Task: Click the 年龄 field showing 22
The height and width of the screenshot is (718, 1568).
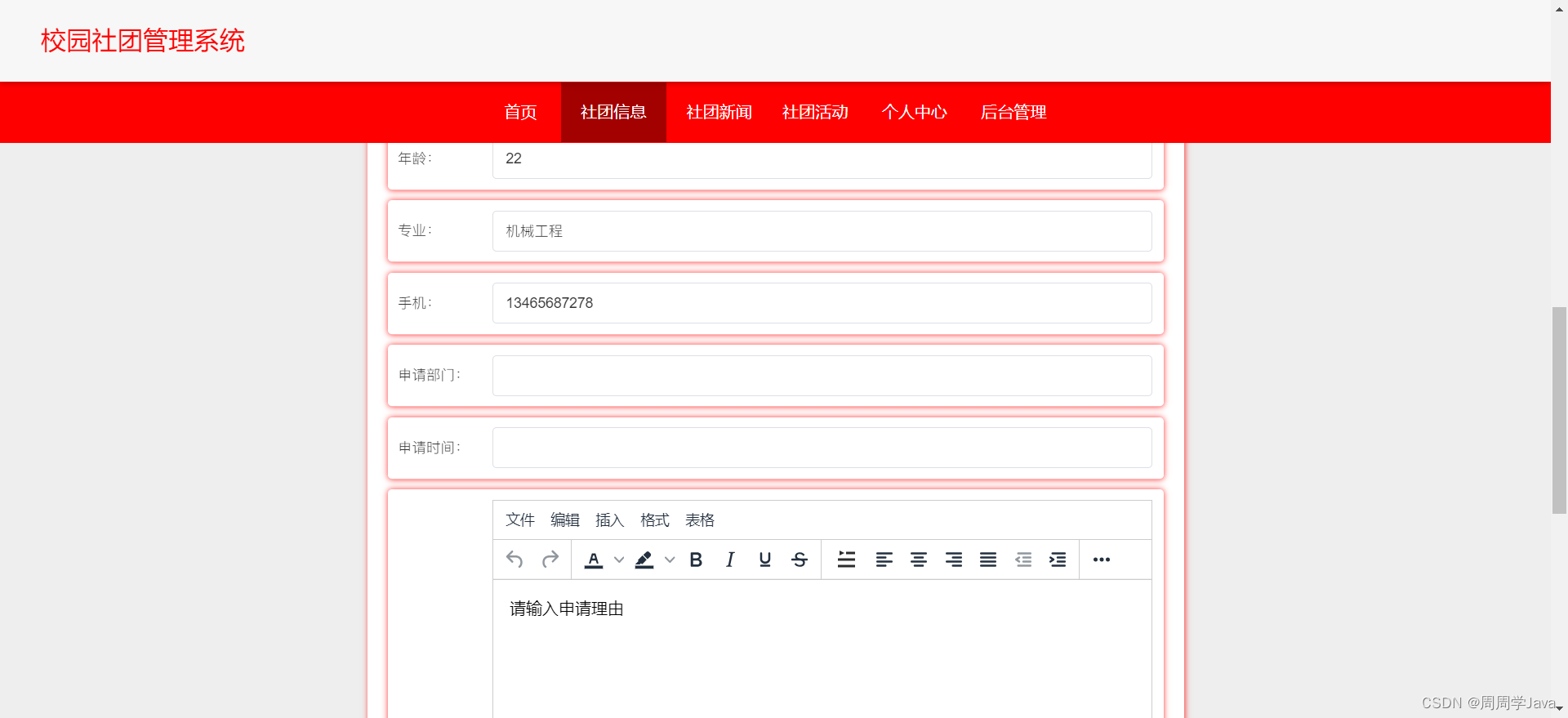Action: coord(822,159)
